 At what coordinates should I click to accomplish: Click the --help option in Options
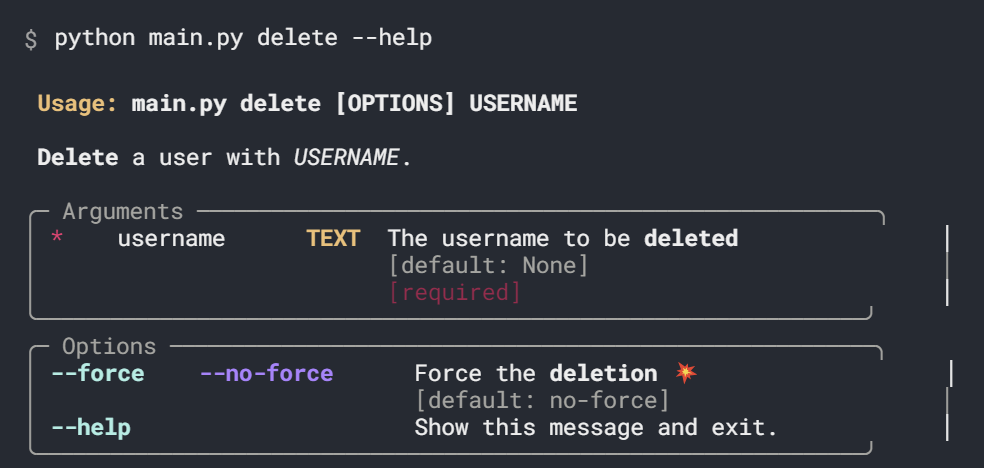click(x=91, y=428)
